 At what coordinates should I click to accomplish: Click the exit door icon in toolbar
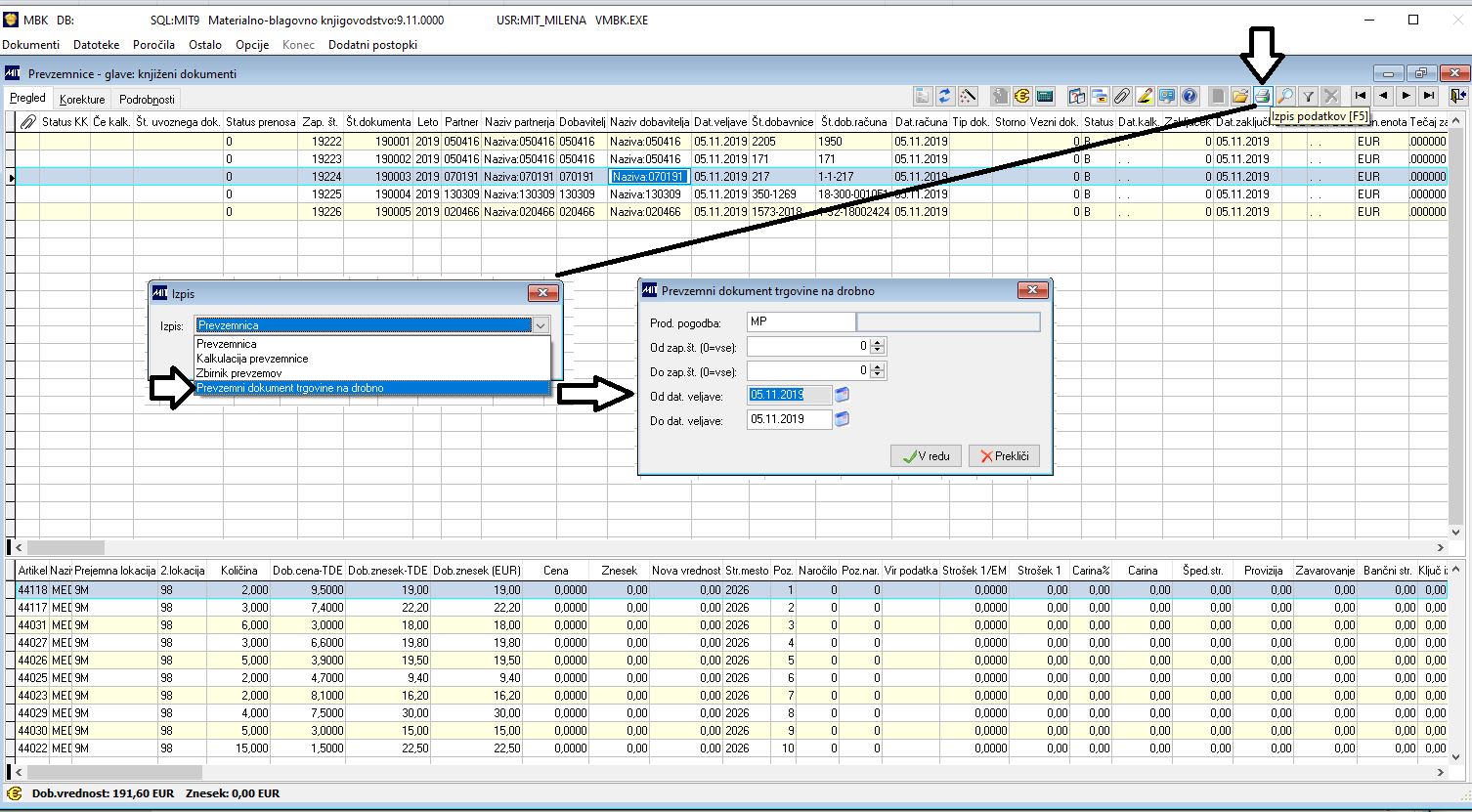click(1458, 96)
